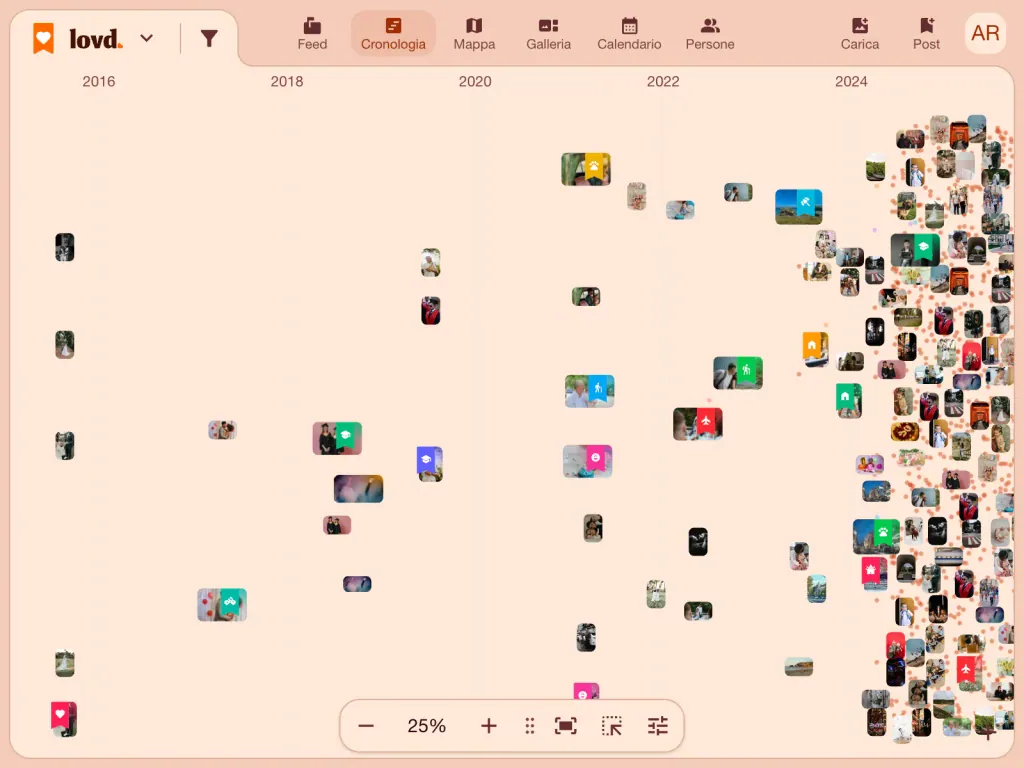Viewport: 1024px width, 768px height.
Task: Go to the Galleria tab
Action: coord(549,34)
